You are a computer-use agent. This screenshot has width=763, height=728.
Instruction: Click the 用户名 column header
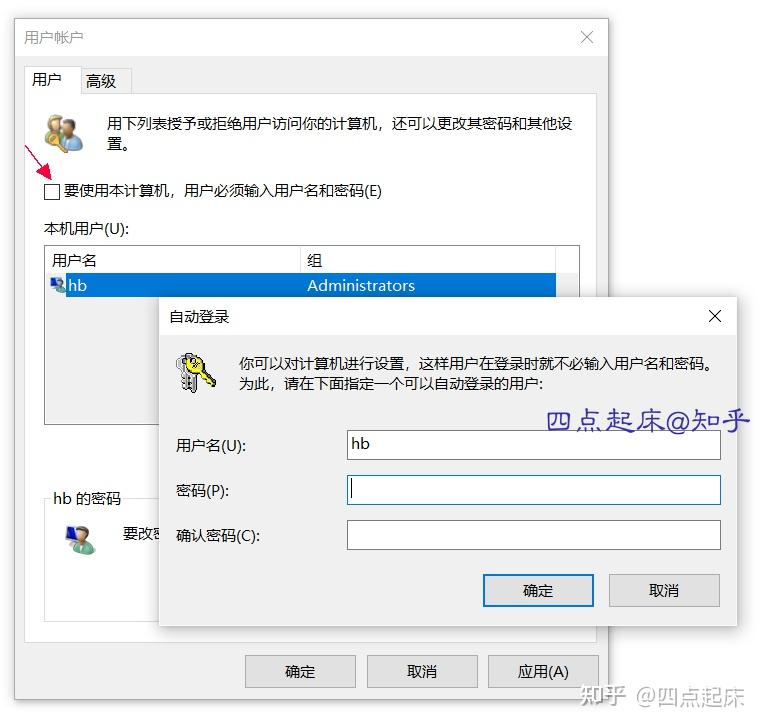click(173, 260)
